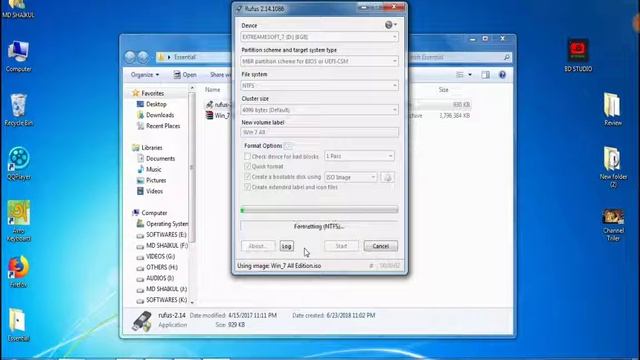
Task: Select the rufus file icon in list
Action: click(x=209, y=105)
